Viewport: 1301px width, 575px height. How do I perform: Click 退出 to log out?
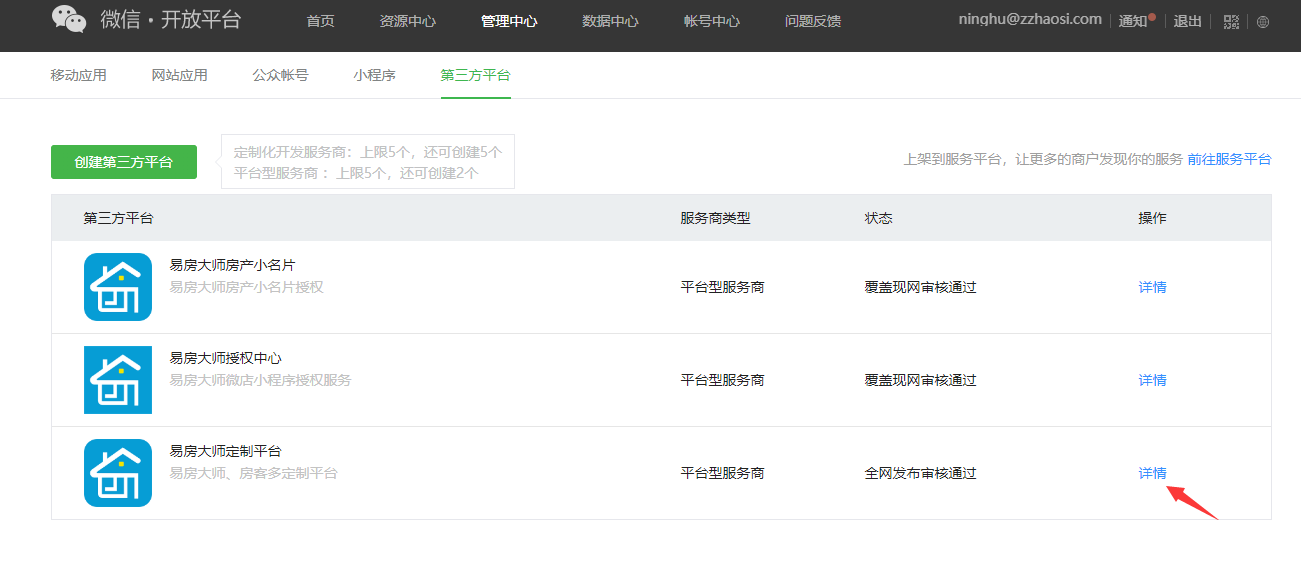click(x=1188, y=21)
